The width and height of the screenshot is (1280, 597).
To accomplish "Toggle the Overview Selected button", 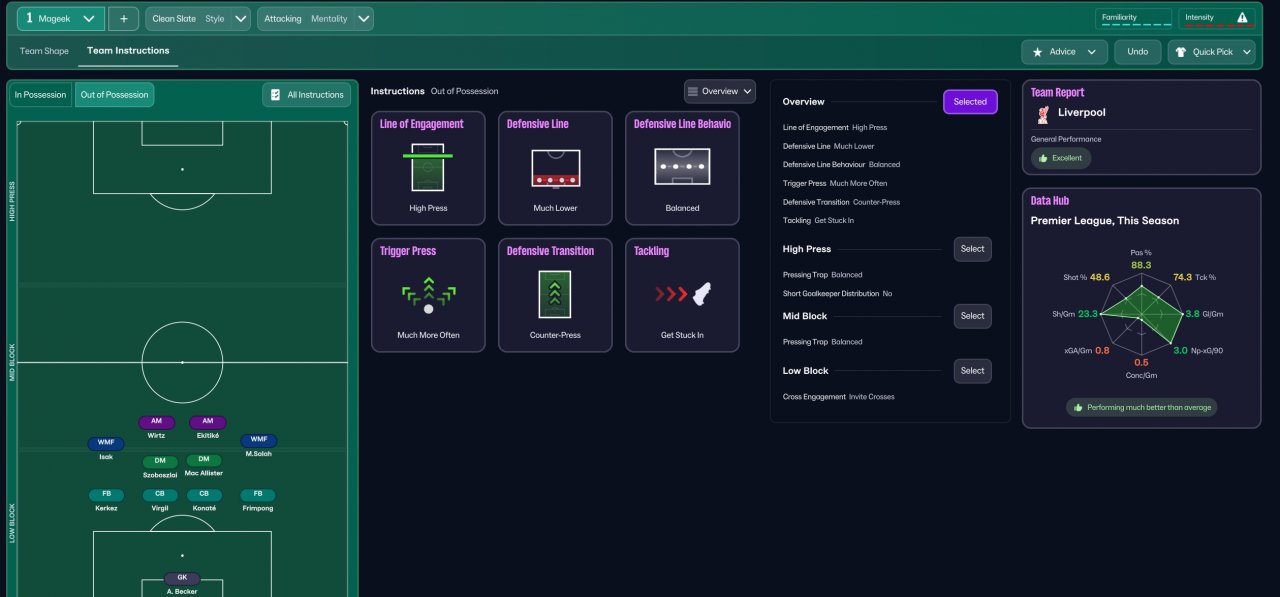I will click(969, 102).
